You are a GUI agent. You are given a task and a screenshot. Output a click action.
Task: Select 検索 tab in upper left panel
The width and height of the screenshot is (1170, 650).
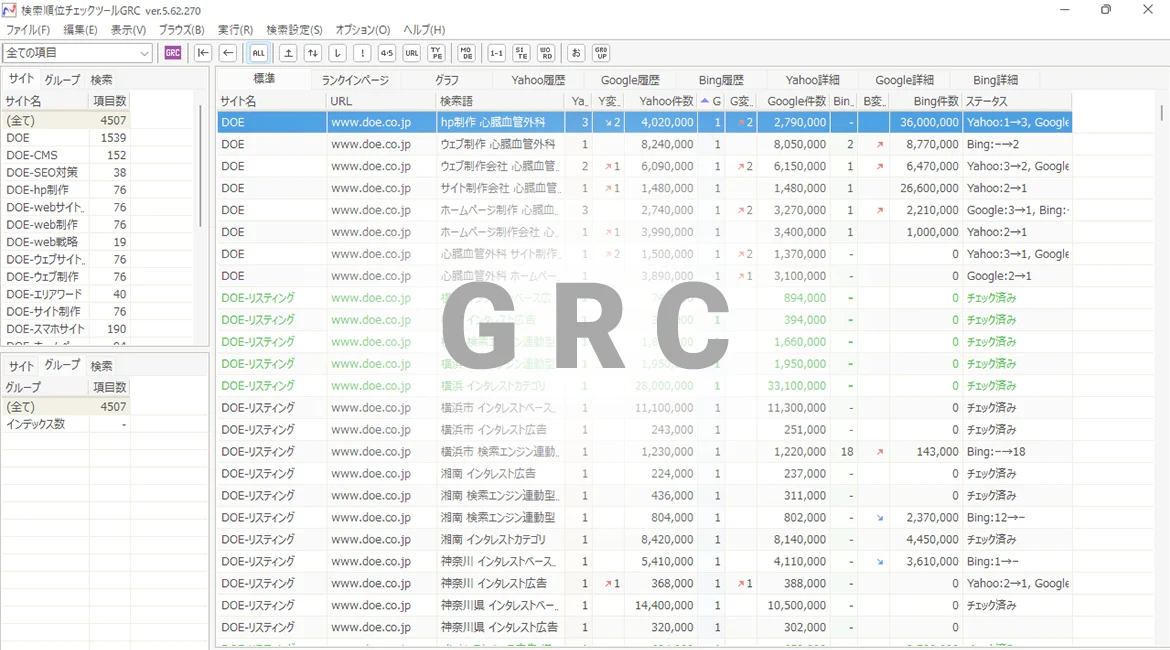(x=101, y=80)
